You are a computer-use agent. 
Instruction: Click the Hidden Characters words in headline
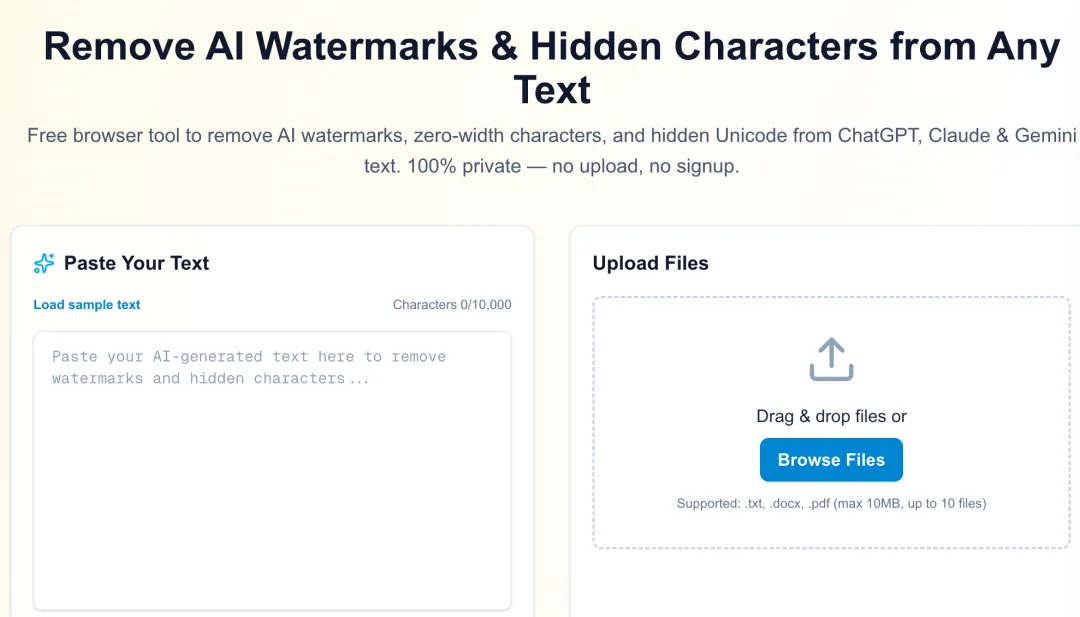point(703,47)
